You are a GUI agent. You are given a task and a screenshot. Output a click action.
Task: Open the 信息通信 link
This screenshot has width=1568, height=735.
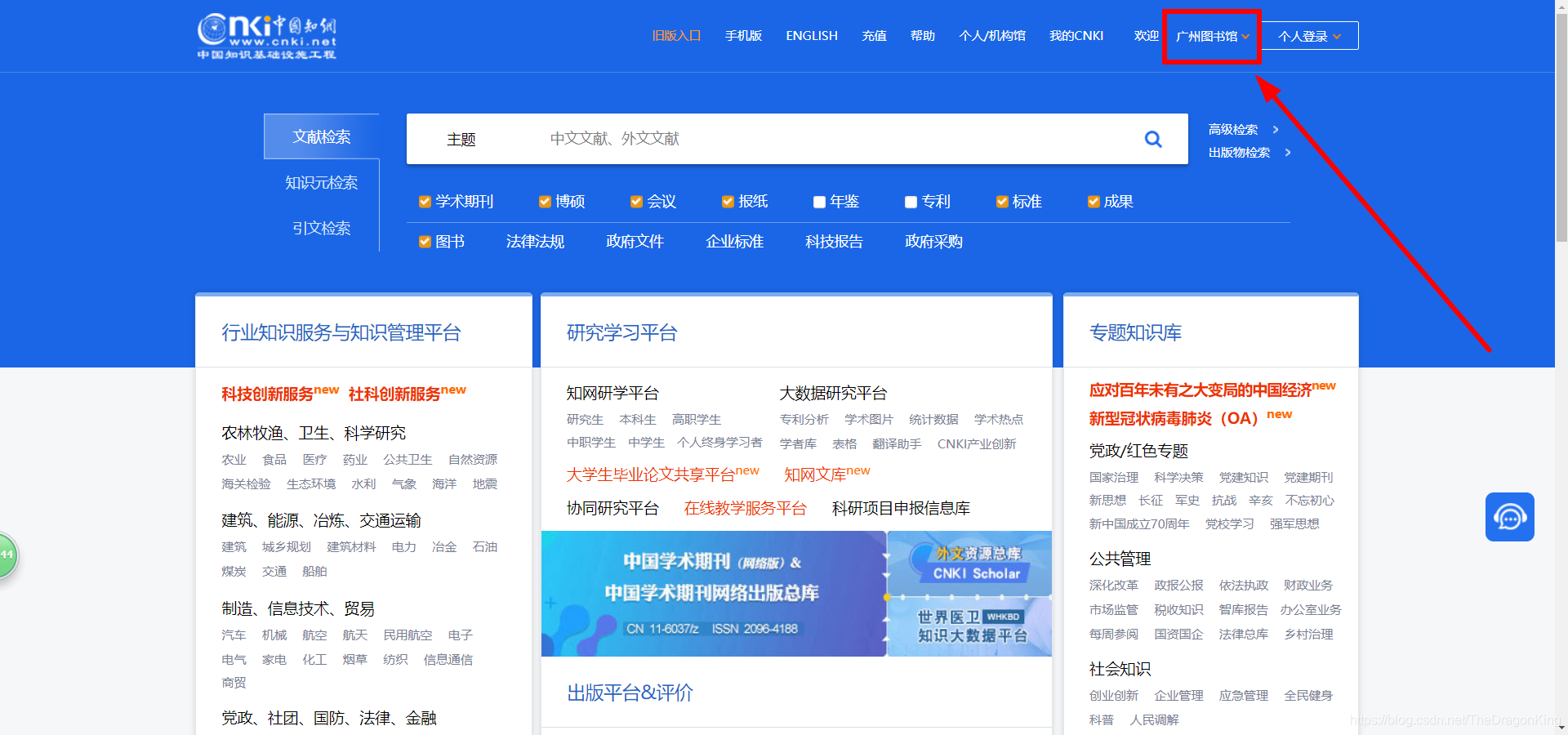448,660
